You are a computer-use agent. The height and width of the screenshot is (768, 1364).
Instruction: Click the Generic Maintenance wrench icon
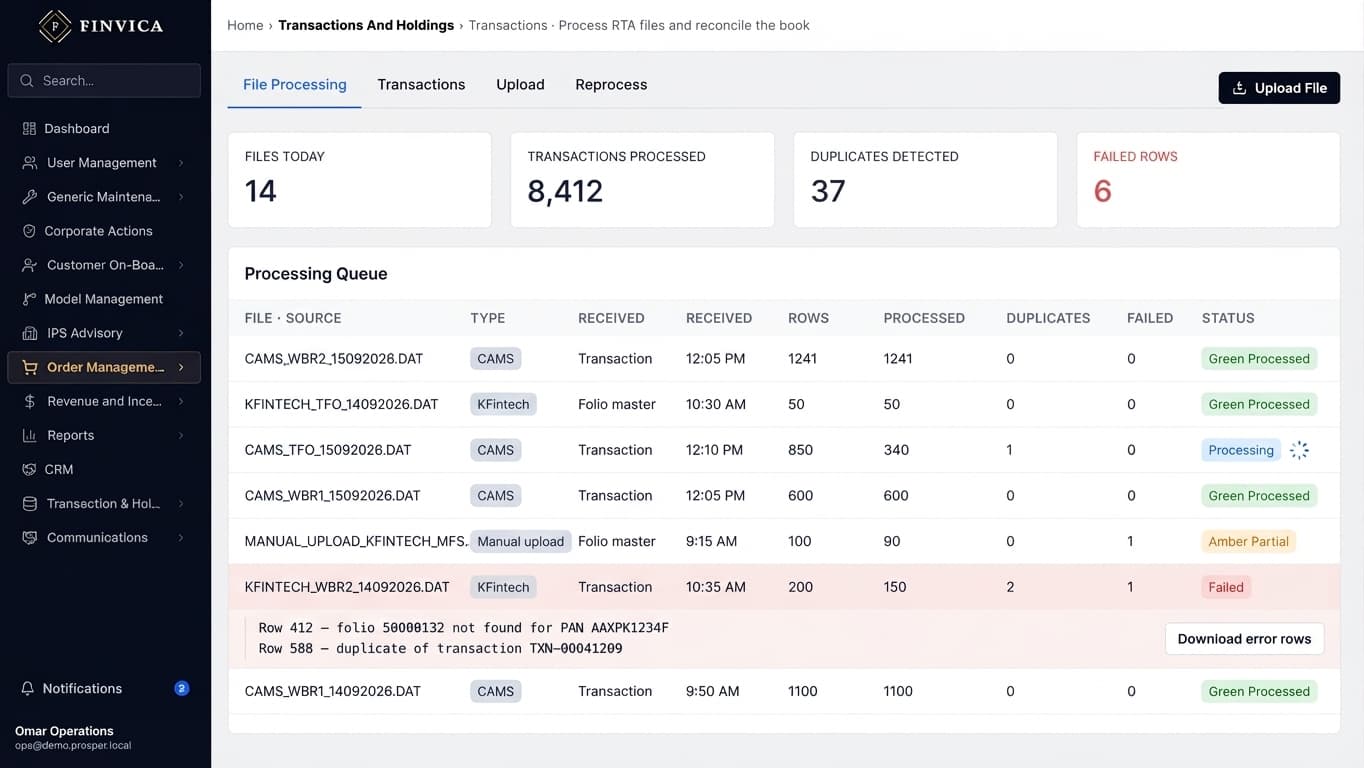click(29, 197)
